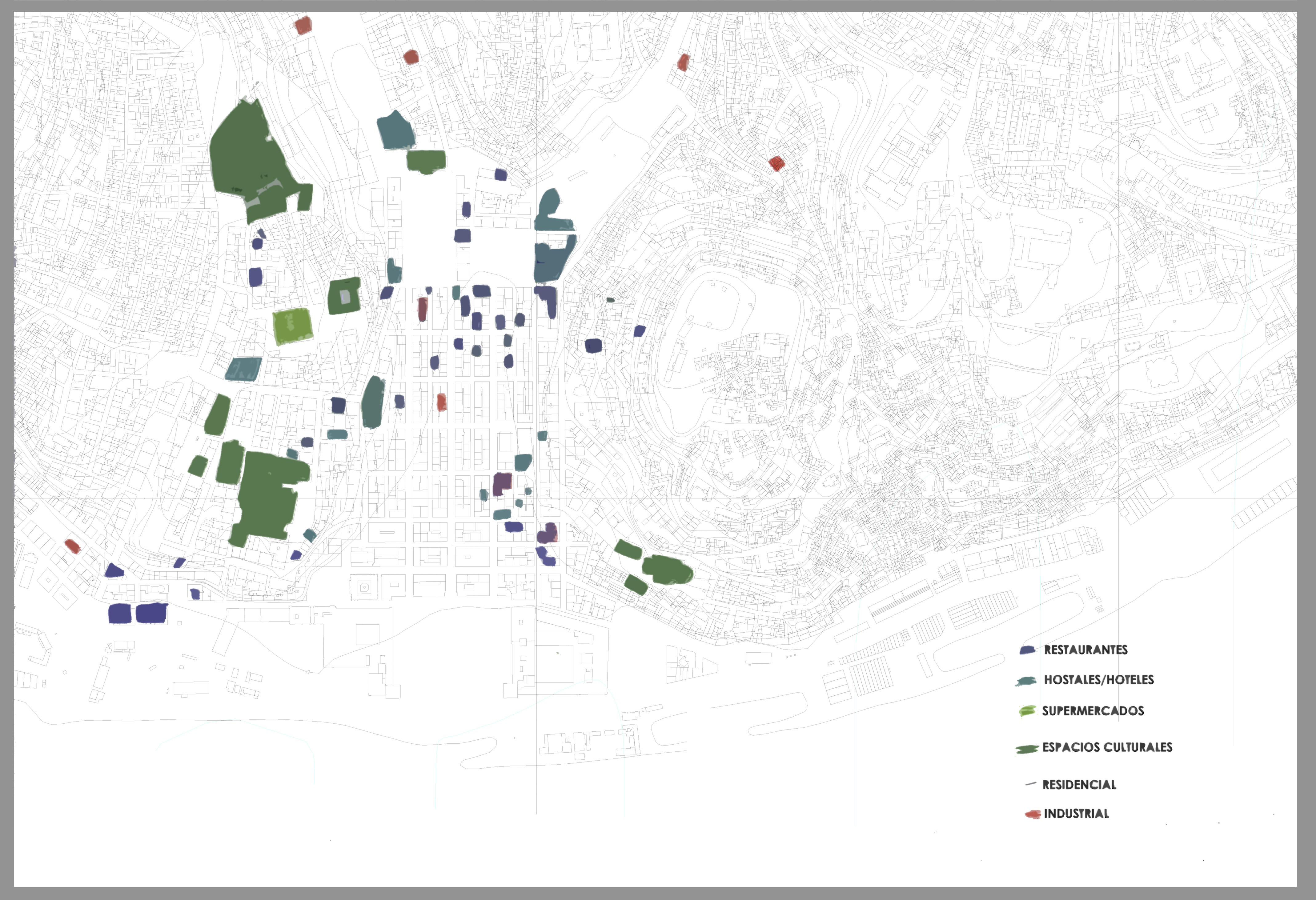Viewport: 1316px width, 900px height.
Task: Select the purple swatch beside RESTAURANTES
Action: 1027,650
